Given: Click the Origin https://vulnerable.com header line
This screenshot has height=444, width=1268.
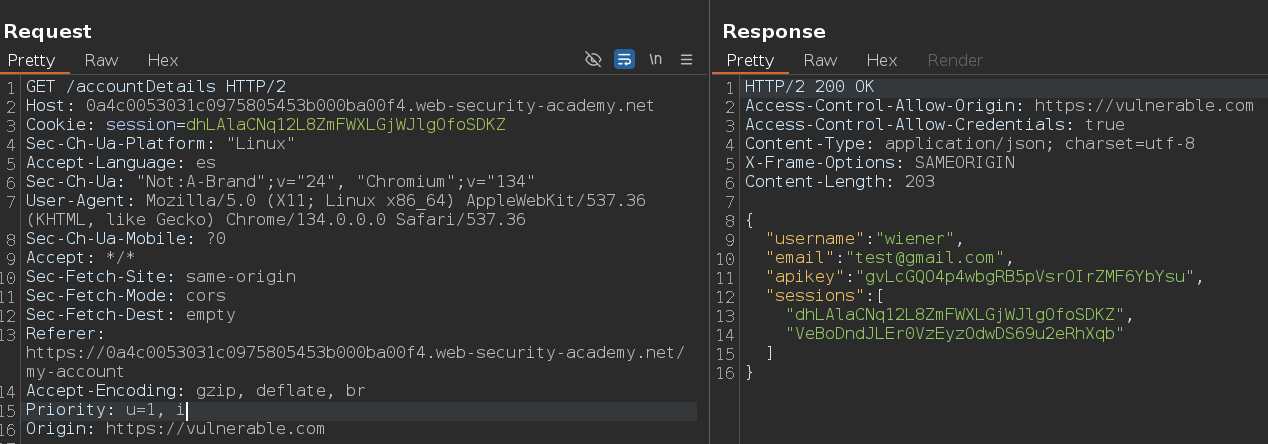Looking at the screenshot, I should click(175, 429).
